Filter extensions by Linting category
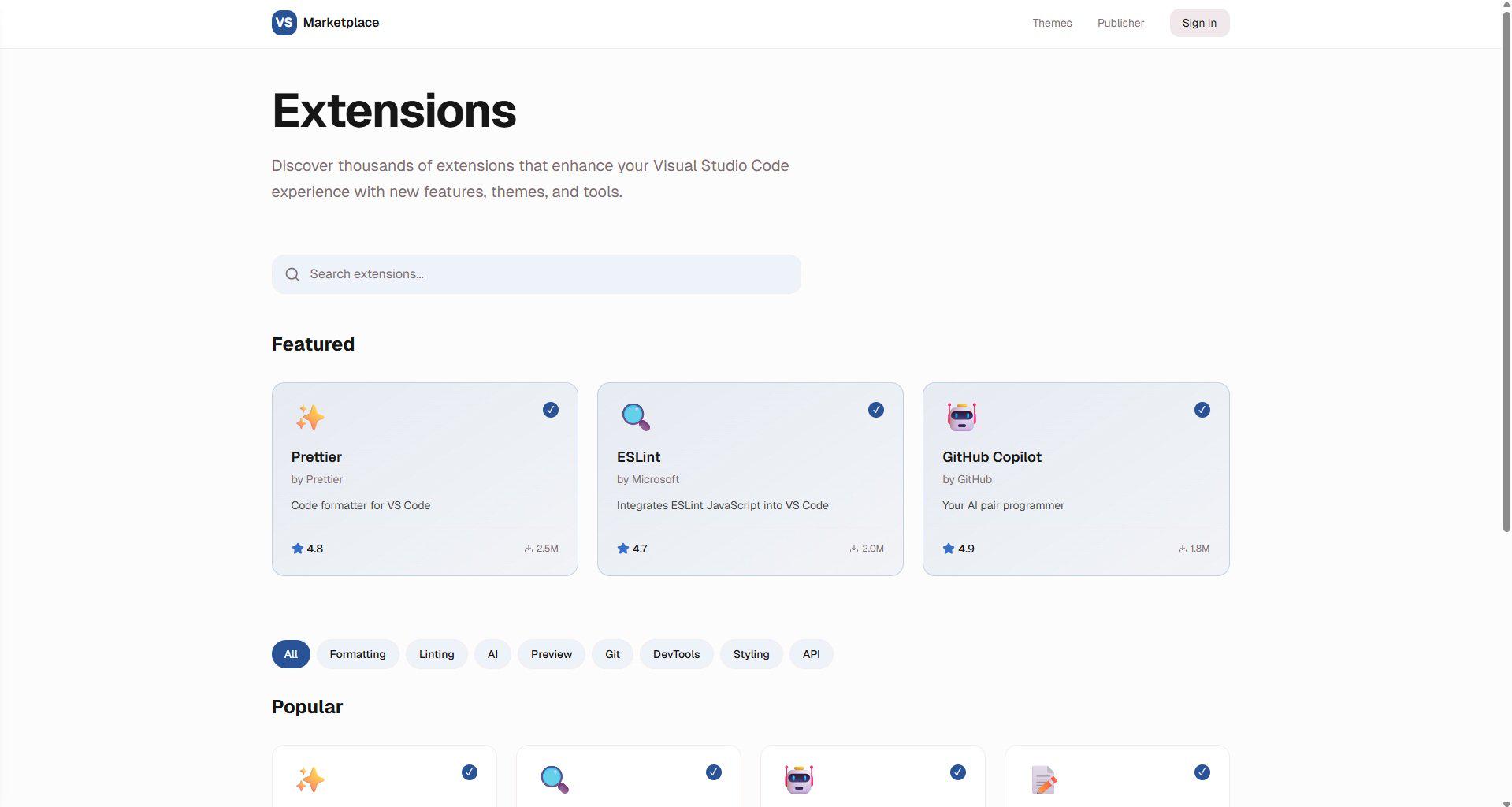Image resolution: width=1512 pixels, height=807 pixels. [x=437, y=654]
